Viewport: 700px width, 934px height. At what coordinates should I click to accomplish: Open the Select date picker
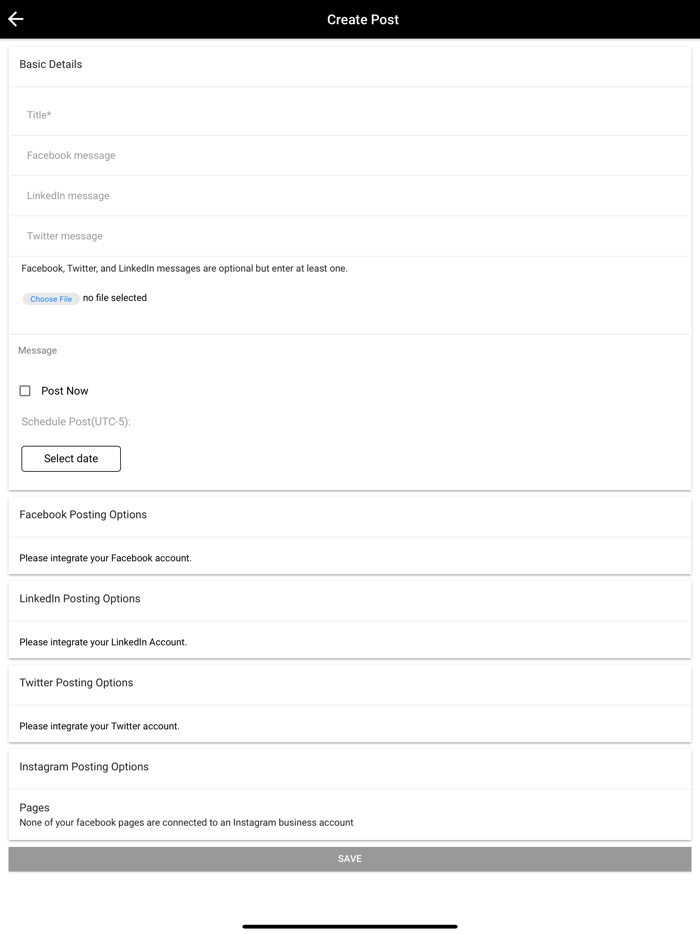71,459
